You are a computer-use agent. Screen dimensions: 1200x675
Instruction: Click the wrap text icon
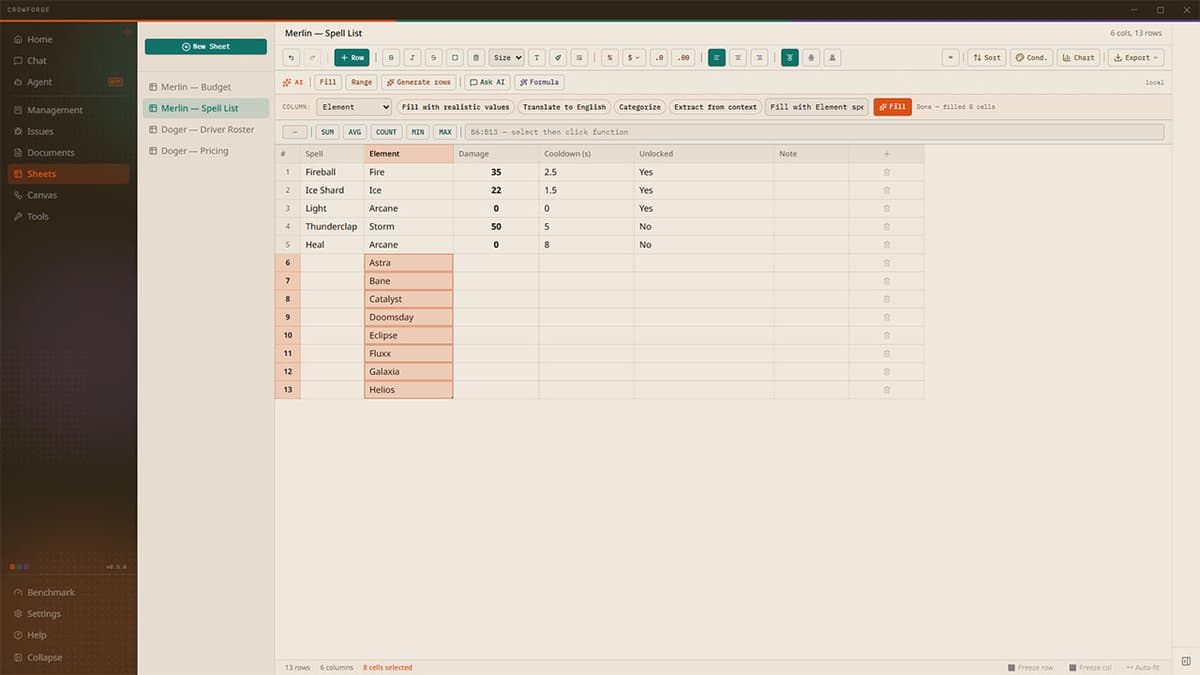pos(580,58)
